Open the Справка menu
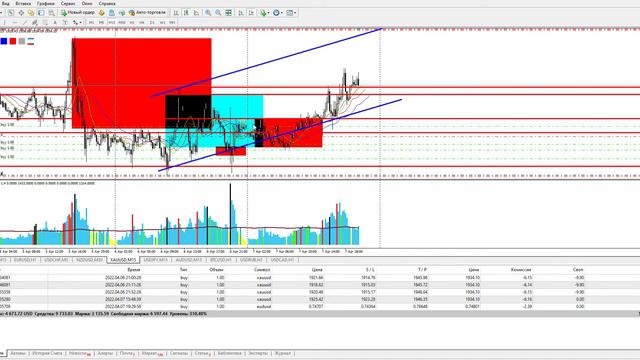Image resolution: width=640 pixels, height=360 pixels. [107, 3]
